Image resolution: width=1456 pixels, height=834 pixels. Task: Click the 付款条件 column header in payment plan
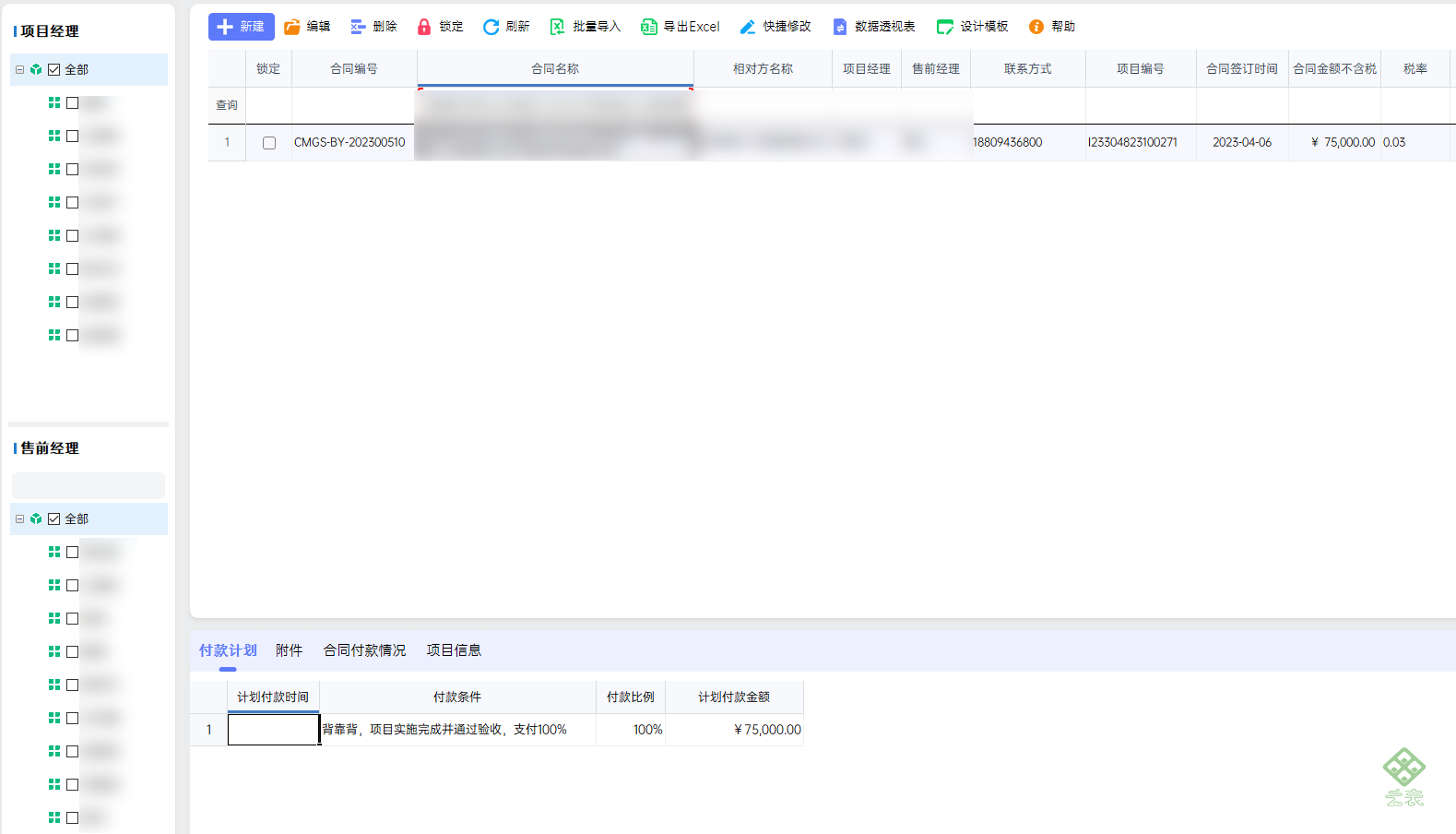(x=457, y=697)
